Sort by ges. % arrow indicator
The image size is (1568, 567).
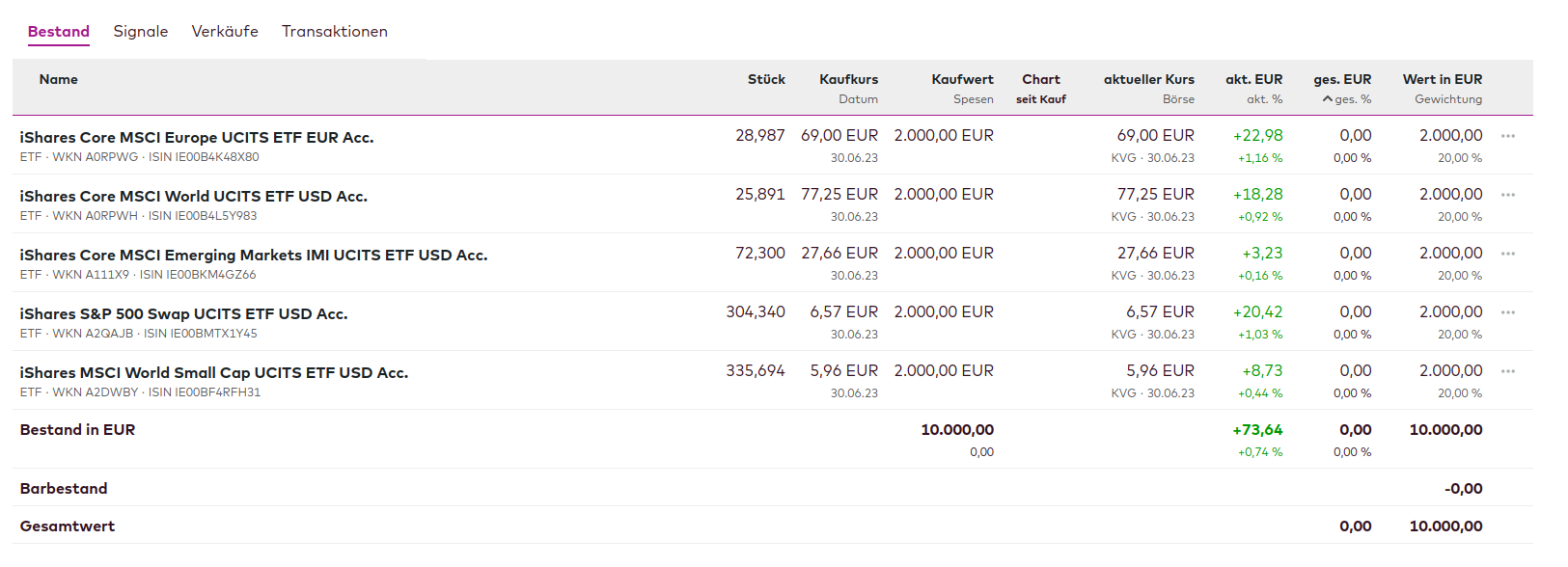(x=1329, y=99)
